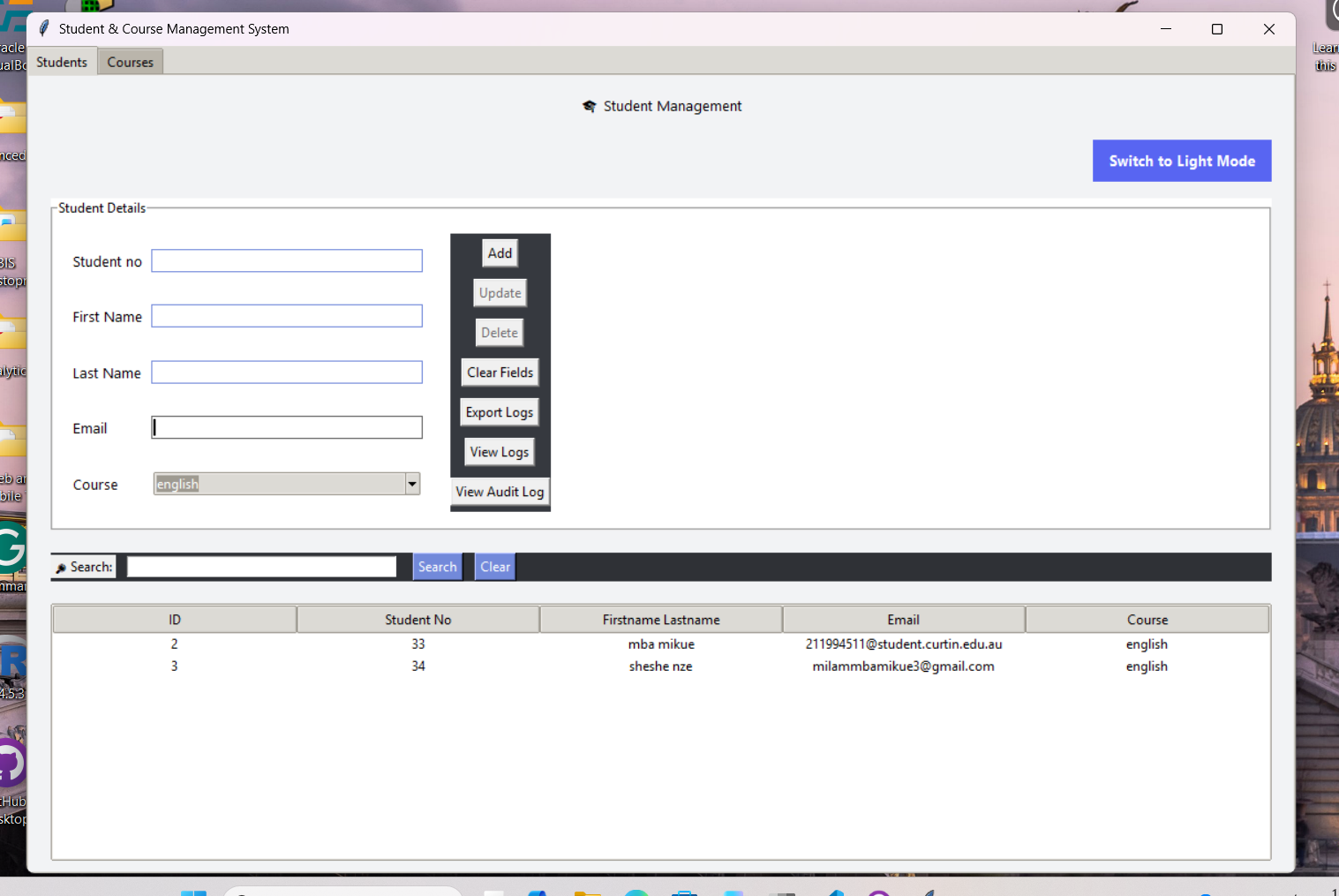Viewport: 1339px width, 896px height.
Task: Click the Clear button beside Search
Action: 495,567
